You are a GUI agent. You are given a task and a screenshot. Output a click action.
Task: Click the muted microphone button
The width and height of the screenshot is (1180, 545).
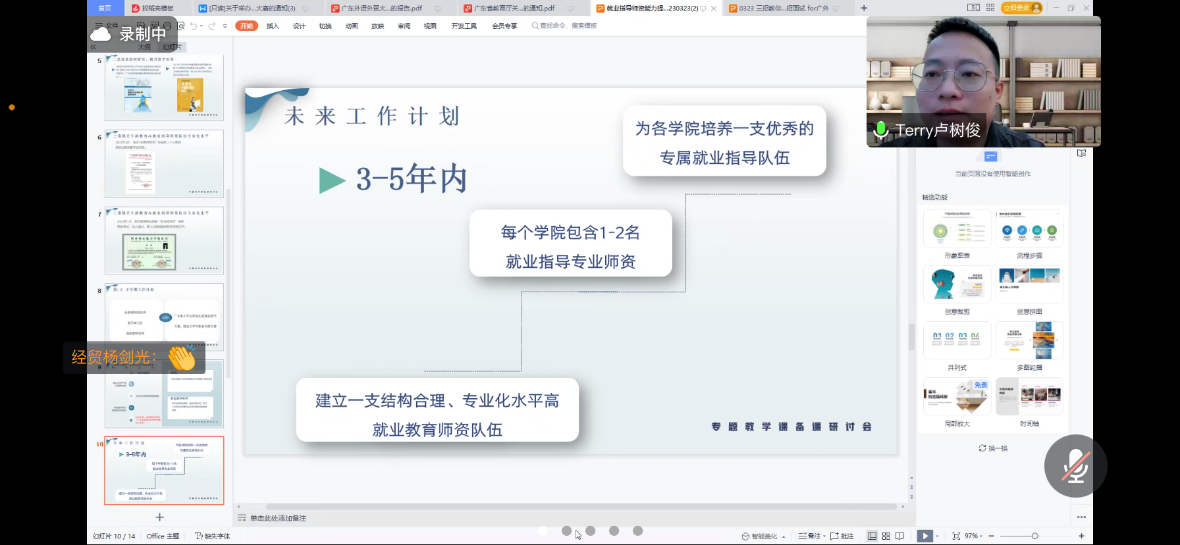1075,467
